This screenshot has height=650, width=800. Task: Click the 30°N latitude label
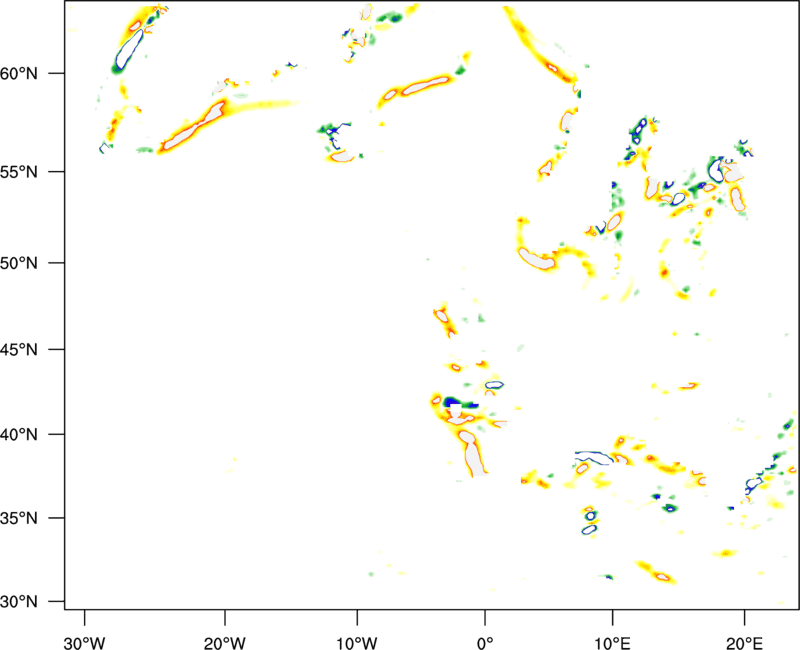point(19,602)
